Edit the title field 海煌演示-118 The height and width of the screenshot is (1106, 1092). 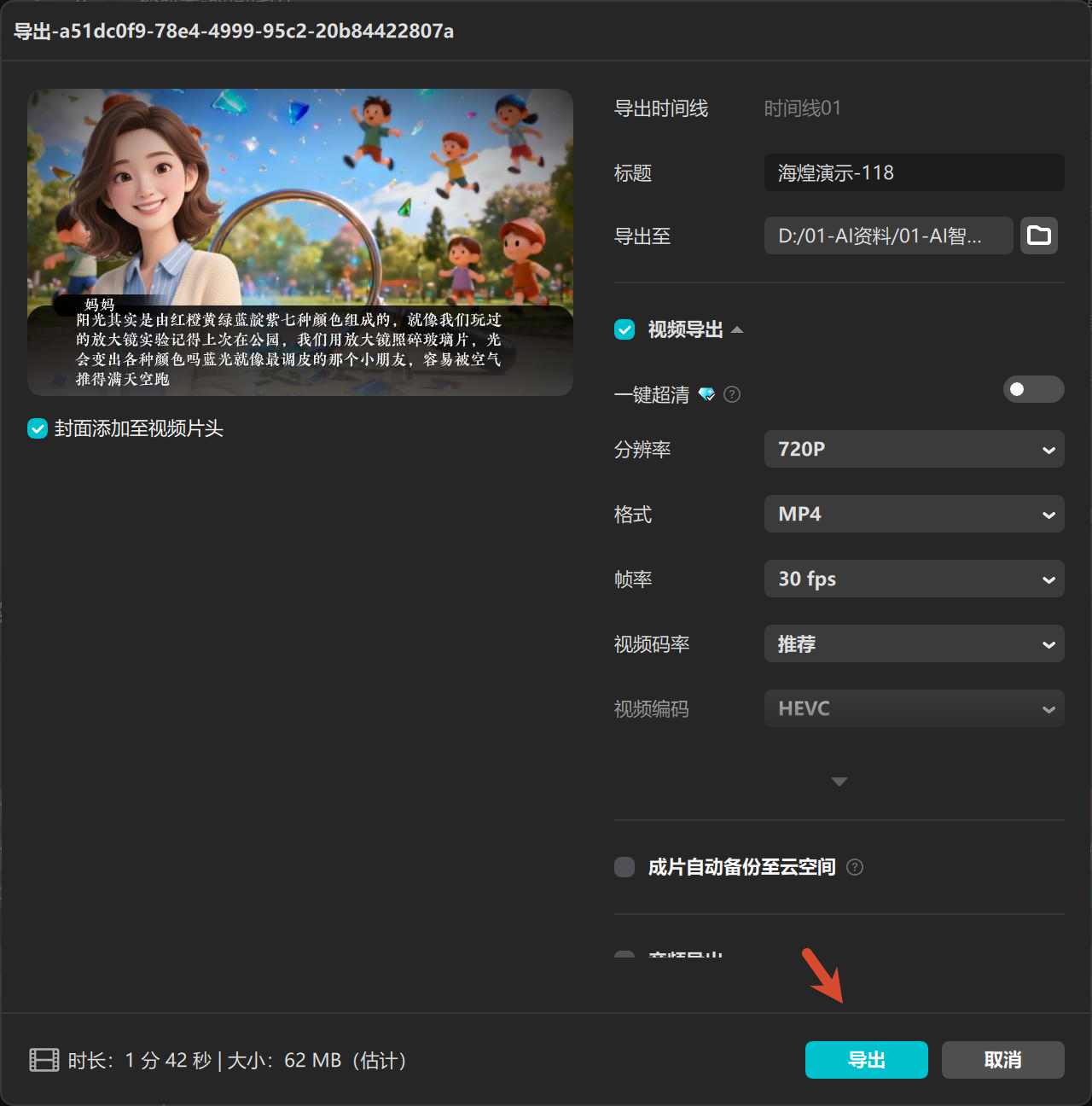click(x=913, y=172)
